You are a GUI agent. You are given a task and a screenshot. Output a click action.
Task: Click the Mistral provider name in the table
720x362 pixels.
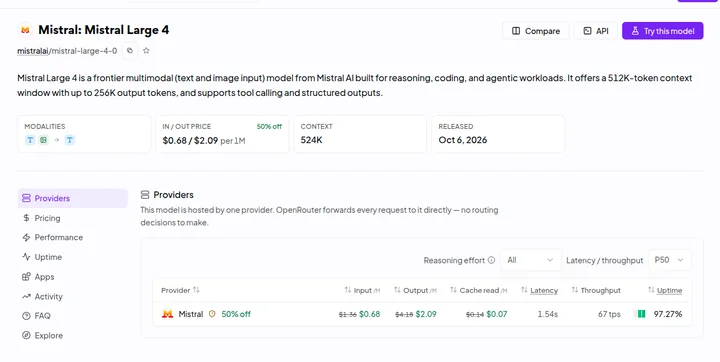coord(191,314)
